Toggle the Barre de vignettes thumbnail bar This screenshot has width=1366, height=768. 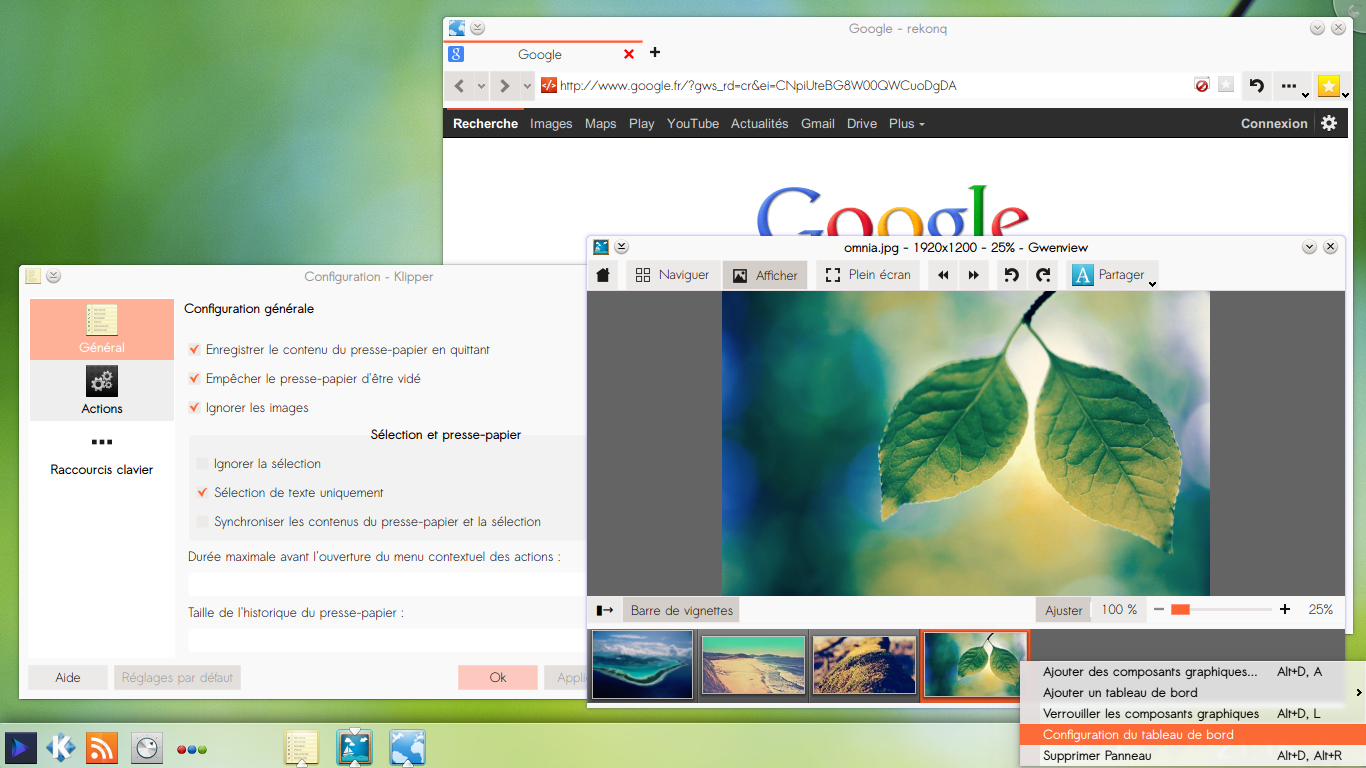pos(681,610)
